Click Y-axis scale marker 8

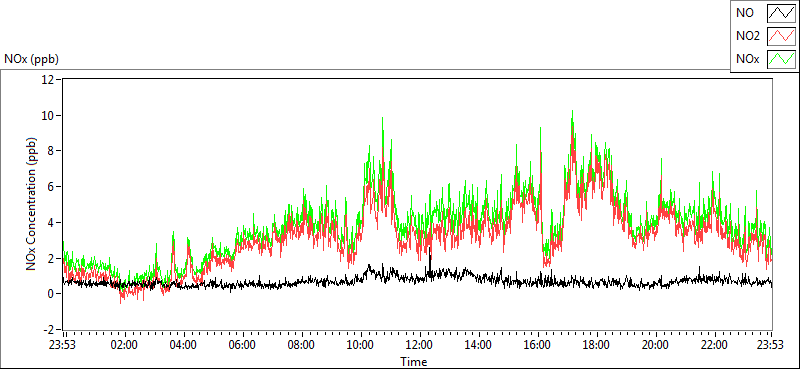[x=52, y=151]
